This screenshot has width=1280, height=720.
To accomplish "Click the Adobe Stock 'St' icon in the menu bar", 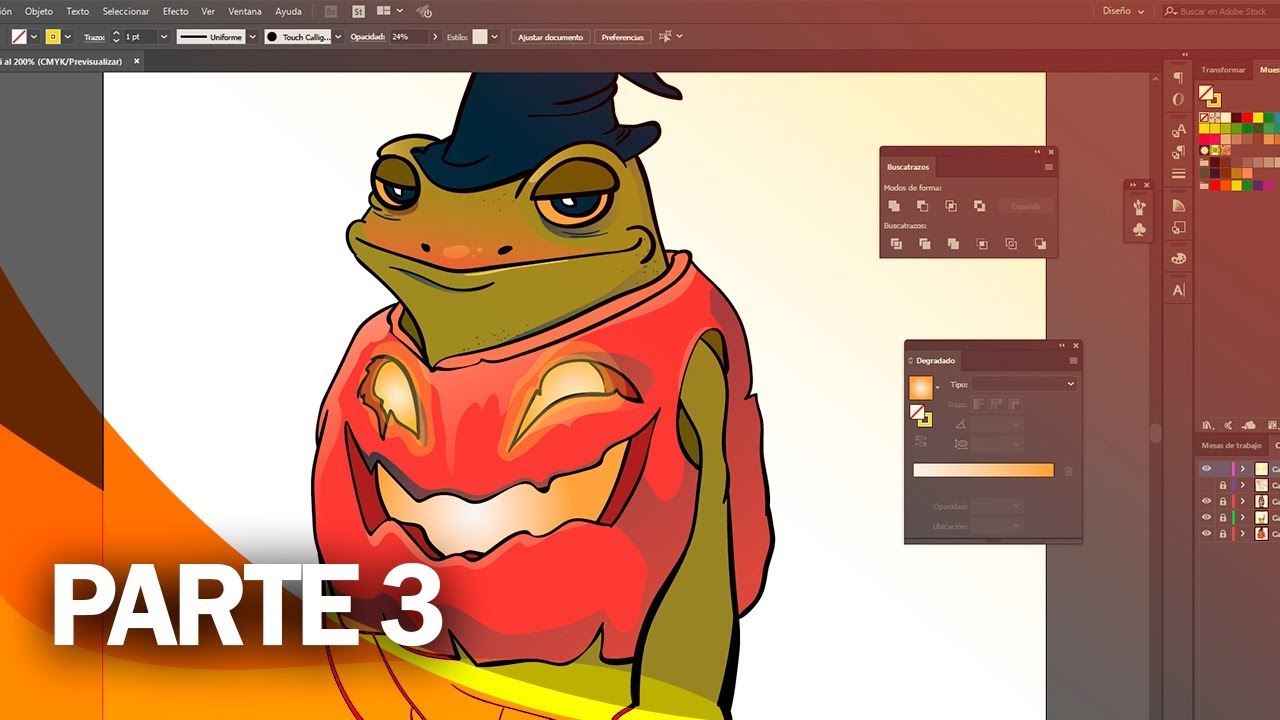I will 359,11.
